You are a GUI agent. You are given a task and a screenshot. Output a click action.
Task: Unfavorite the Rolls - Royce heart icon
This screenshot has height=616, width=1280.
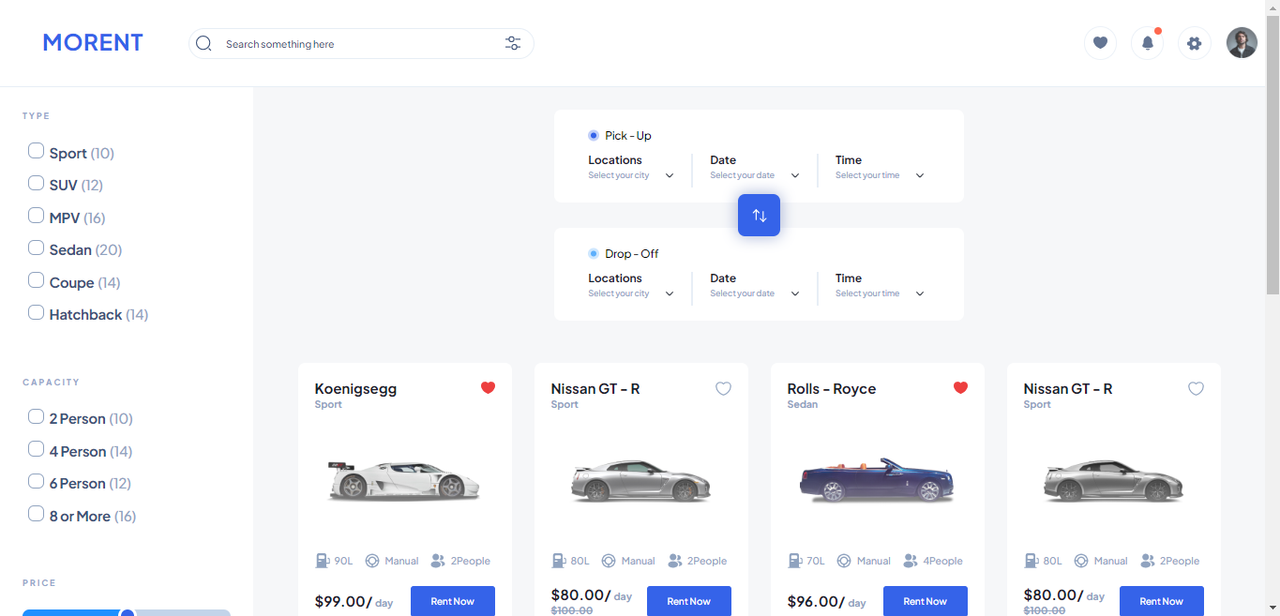coord(961,388)
